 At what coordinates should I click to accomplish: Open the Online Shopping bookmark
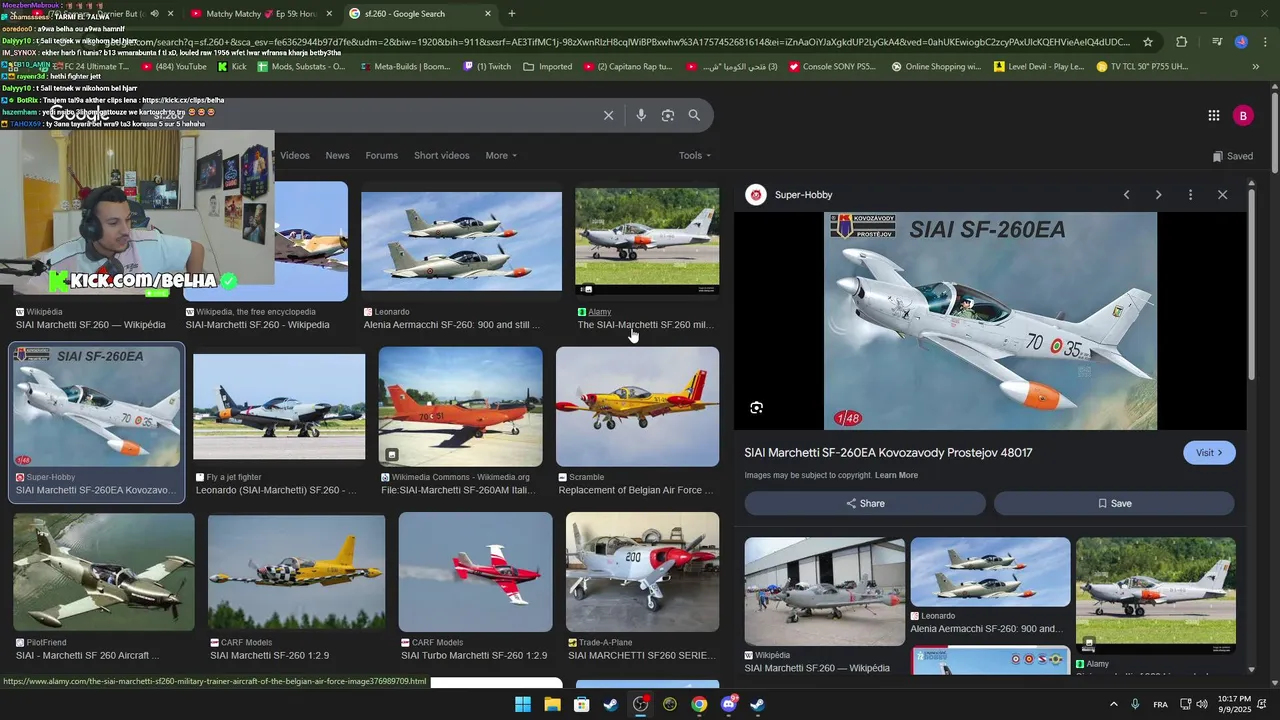[936, 67]
